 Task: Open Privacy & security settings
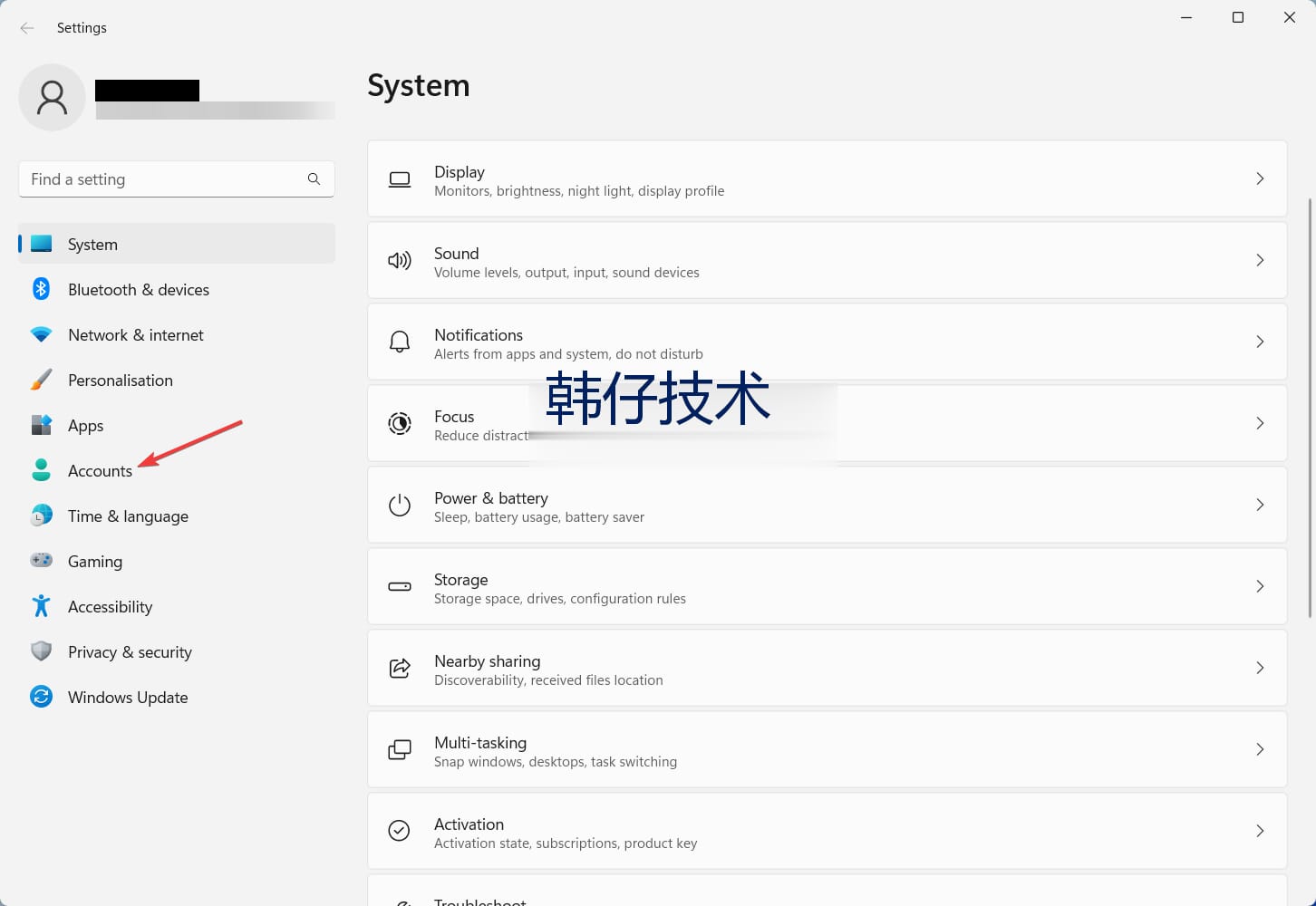[177, 651]
